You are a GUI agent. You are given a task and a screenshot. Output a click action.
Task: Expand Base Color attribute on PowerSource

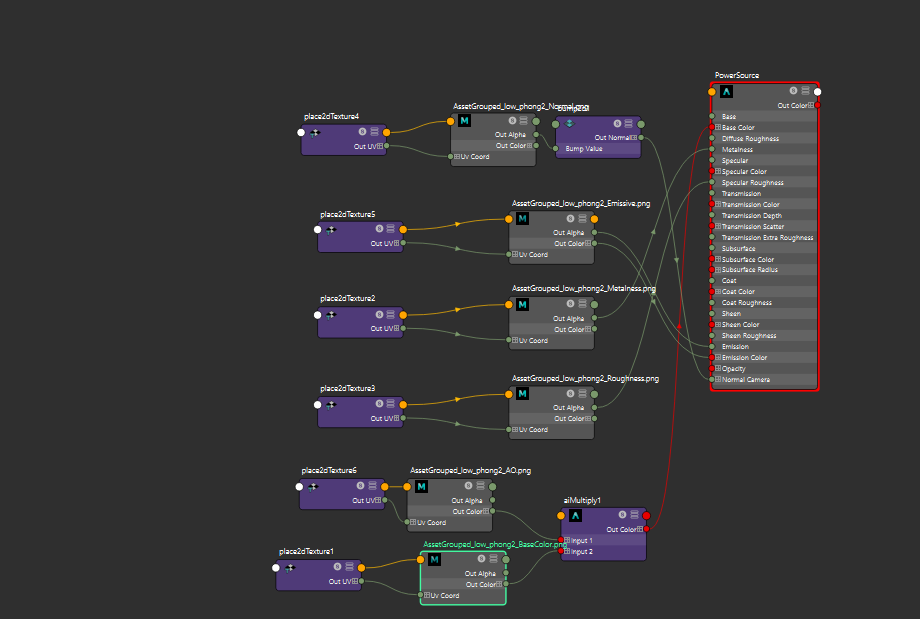(x=717, y=128)
